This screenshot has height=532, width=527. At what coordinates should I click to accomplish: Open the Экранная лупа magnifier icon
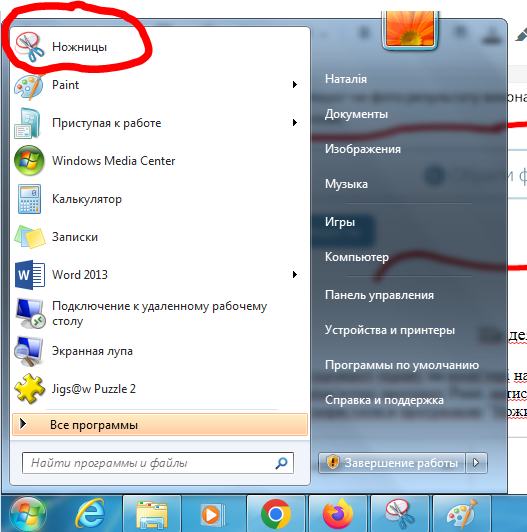point(29,351)
